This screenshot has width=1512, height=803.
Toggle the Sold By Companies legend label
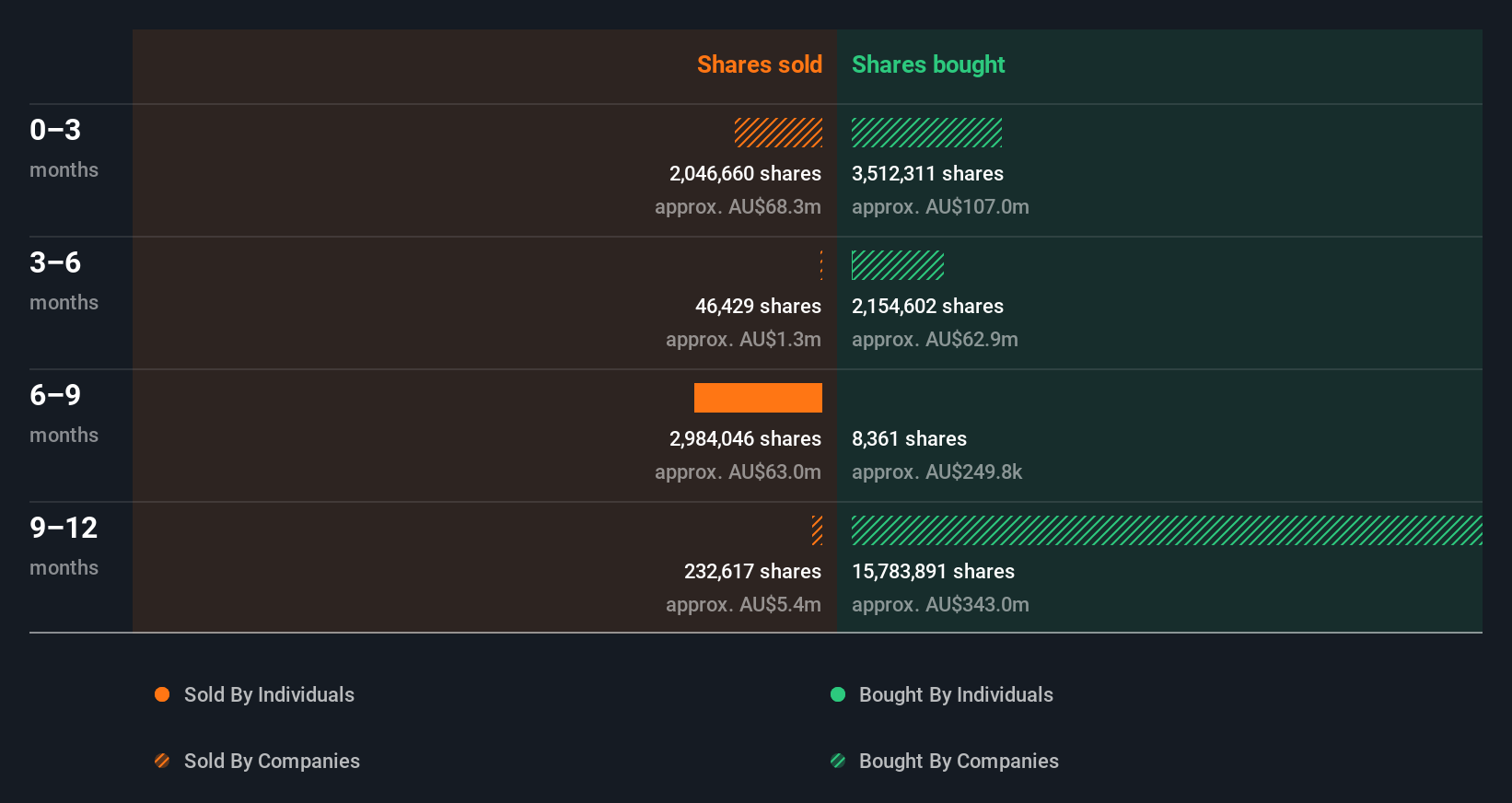click(272, 761)
